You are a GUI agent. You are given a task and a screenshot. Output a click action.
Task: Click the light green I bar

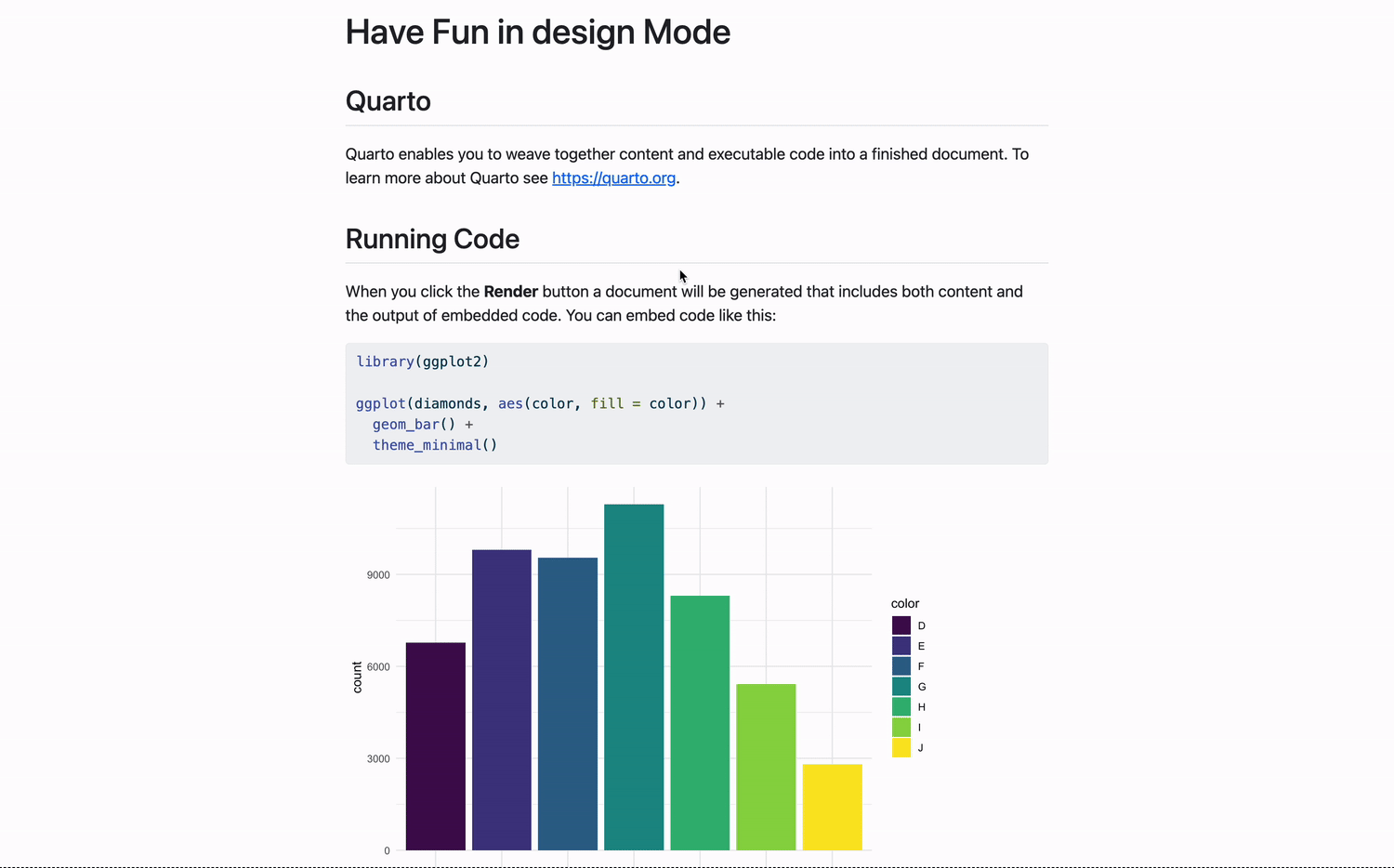pyautogui.click(x=766, y=768)
